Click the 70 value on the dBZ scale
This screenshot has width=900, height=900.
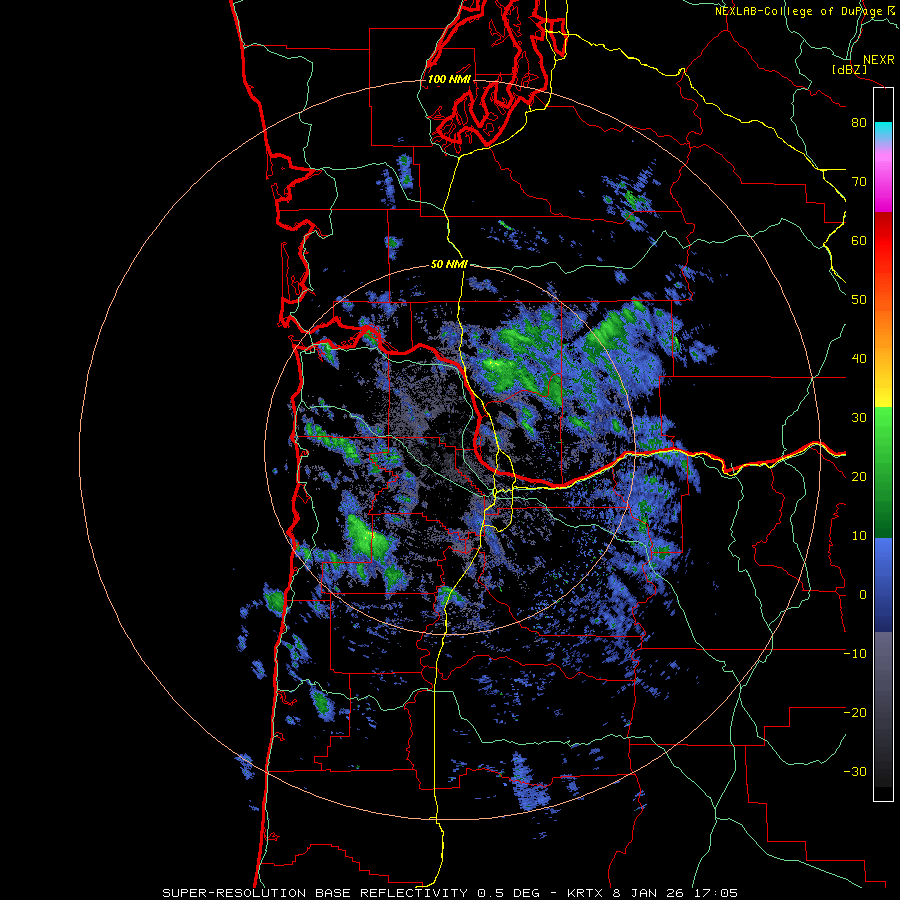tap(859, 182)
